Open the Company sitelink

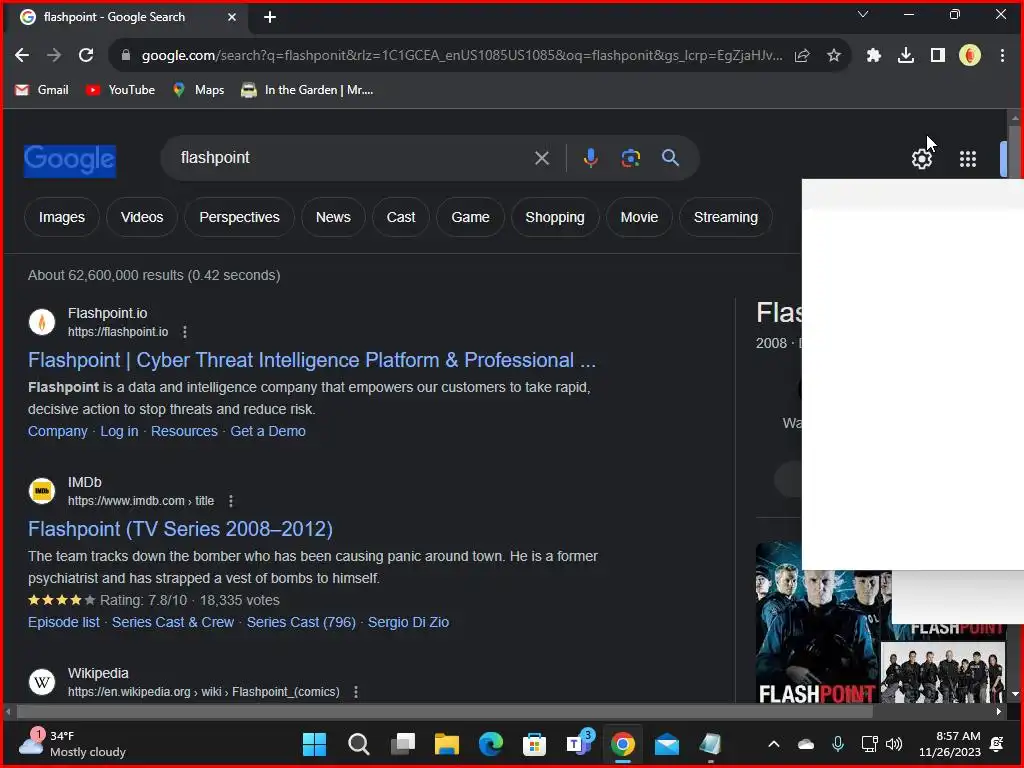57,431
